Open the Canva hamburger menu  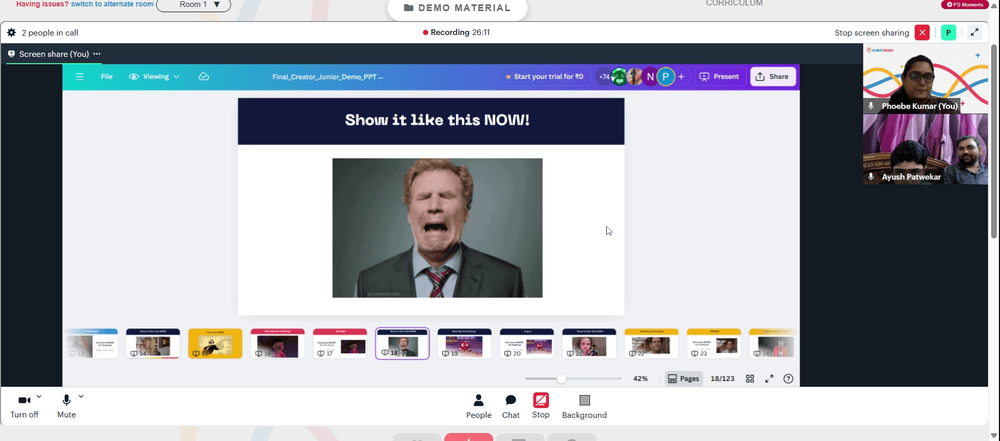coord(80,77)
